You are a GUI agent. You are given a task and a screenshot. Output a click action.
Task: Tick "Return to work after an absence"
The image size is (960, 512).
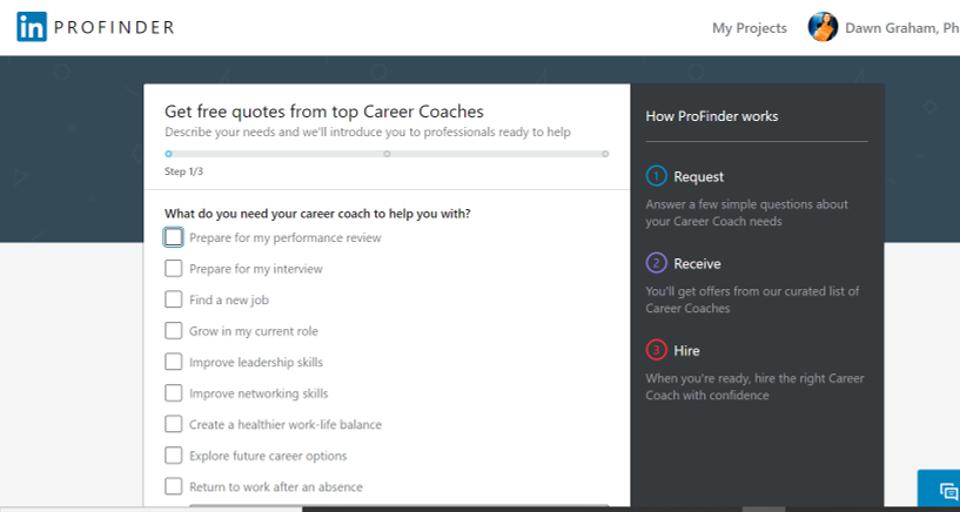(174, 486)
